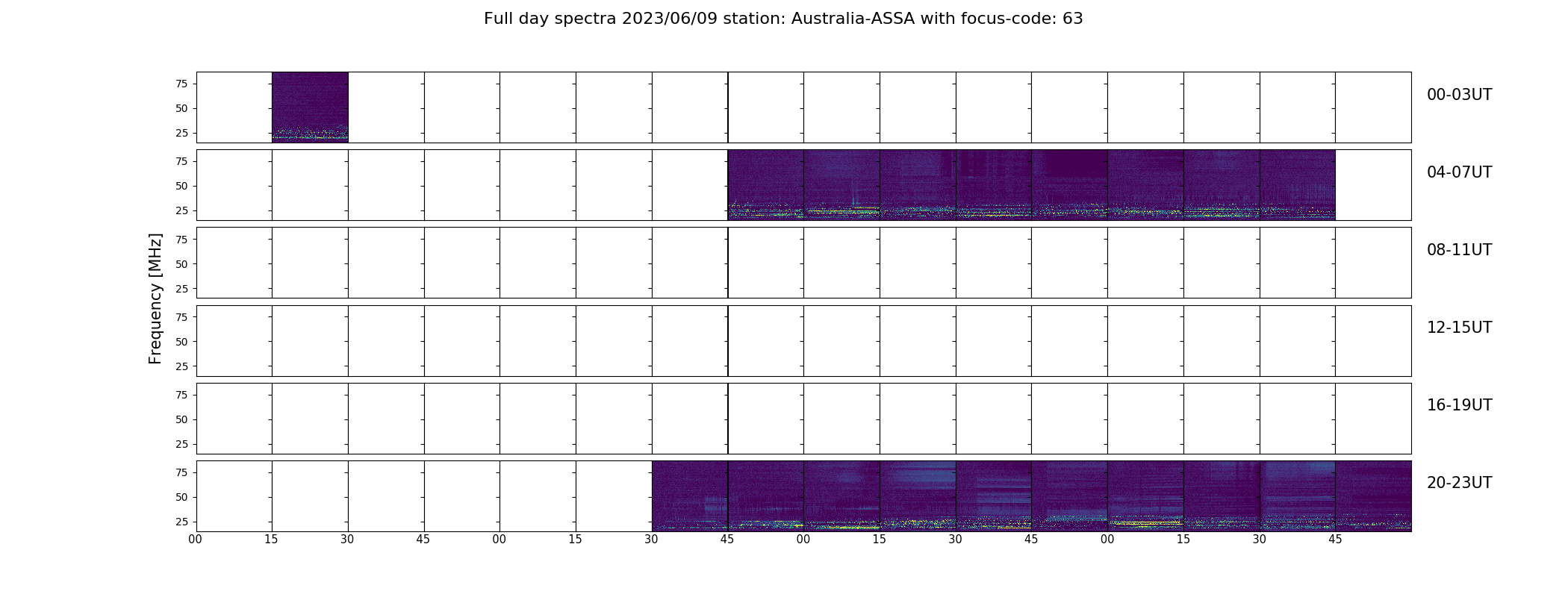
Task: Select the 75 tick label of the 04-07UT row
Action: coord(181,161)
